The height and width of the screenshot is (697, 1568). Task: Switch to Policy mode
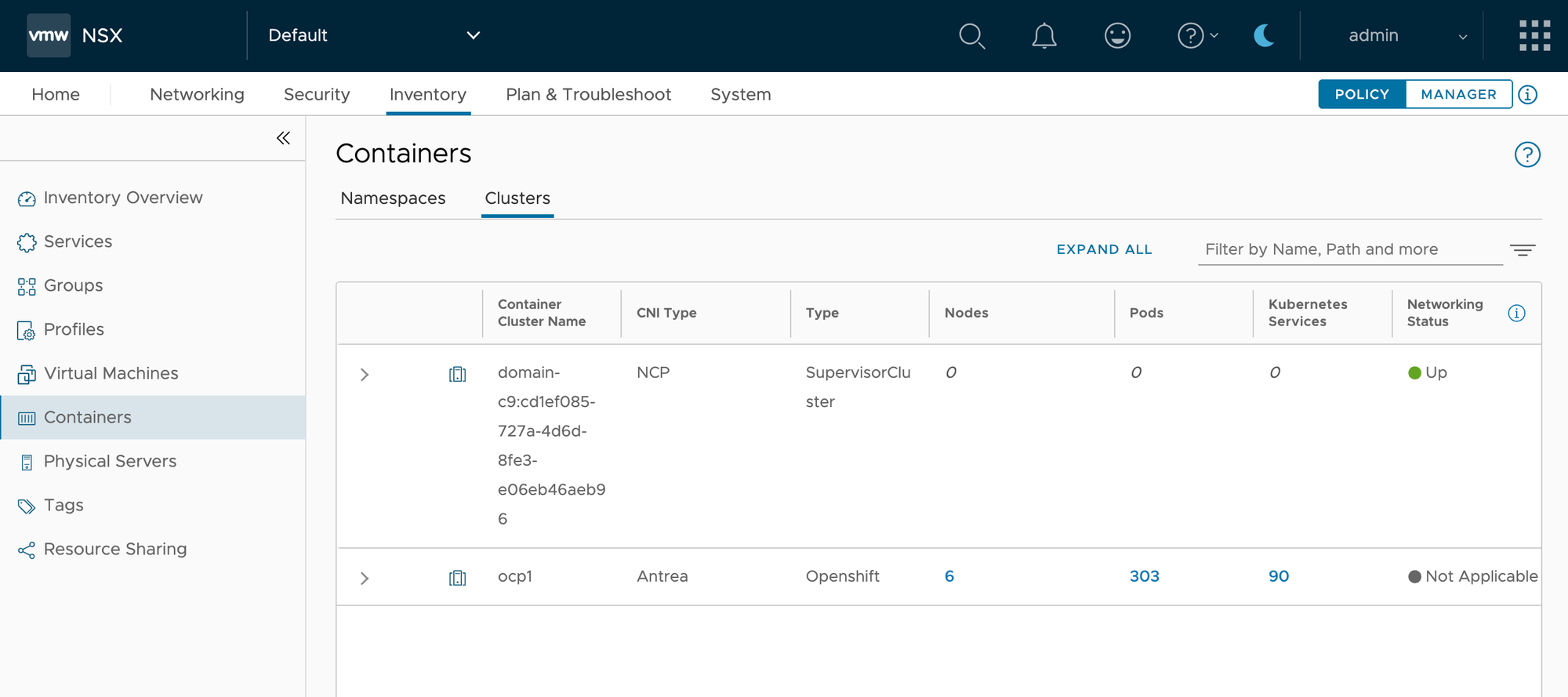pyautogui.click(x=1362, y=94)
